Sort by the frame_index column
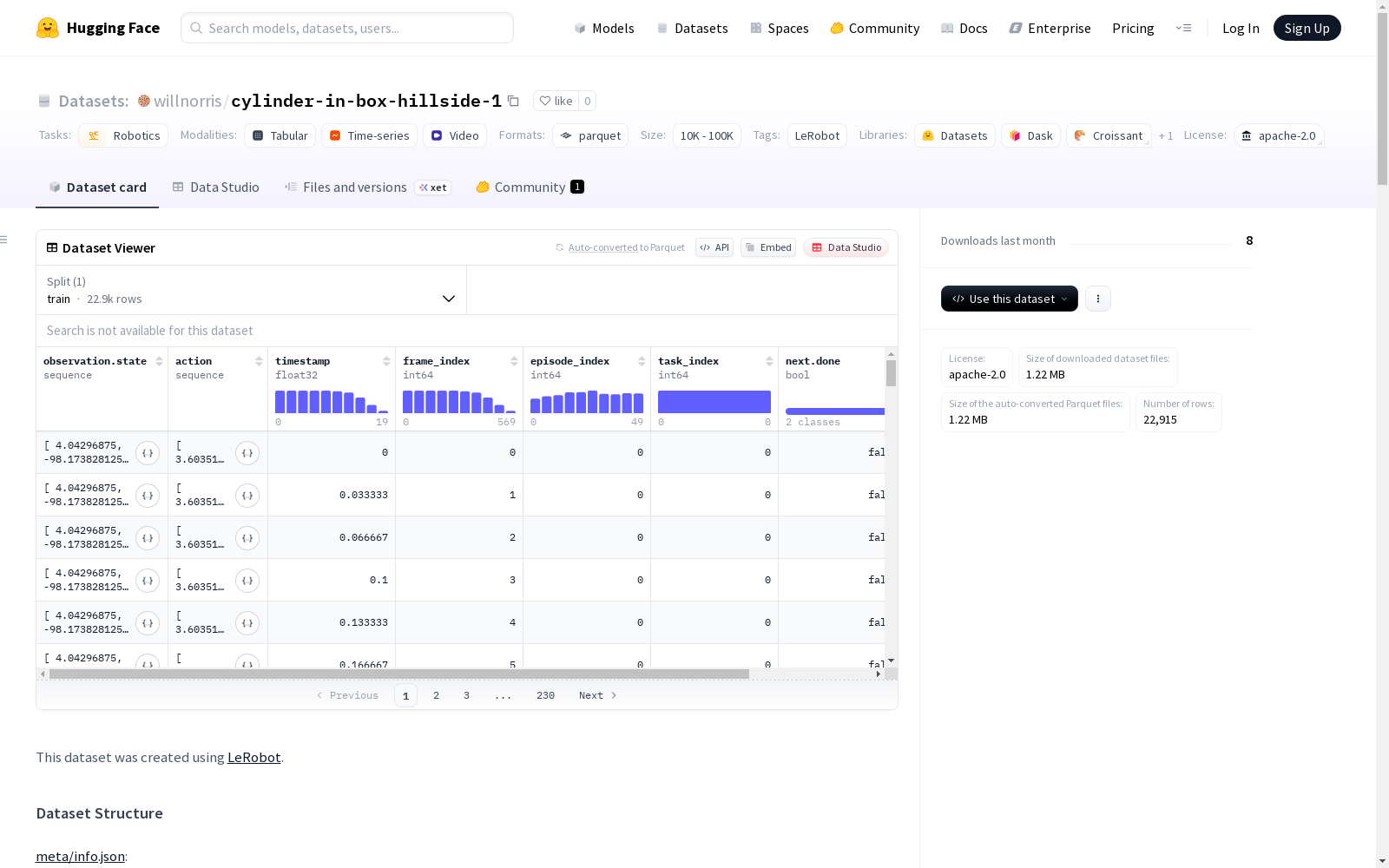 (x=514, y=361)
